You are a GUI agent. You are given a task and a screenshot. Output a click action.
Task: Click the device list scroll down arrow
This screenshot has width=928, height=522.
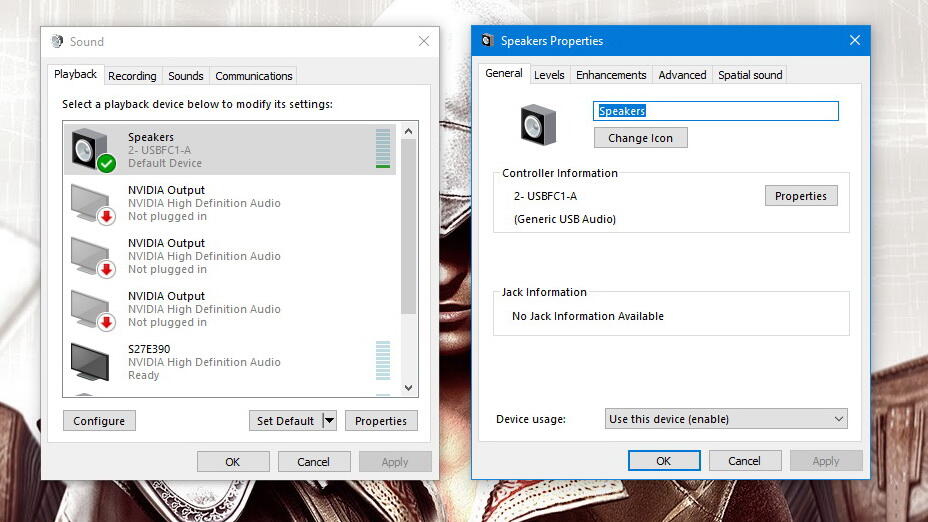pyautogui.click(x=408, y=388)
